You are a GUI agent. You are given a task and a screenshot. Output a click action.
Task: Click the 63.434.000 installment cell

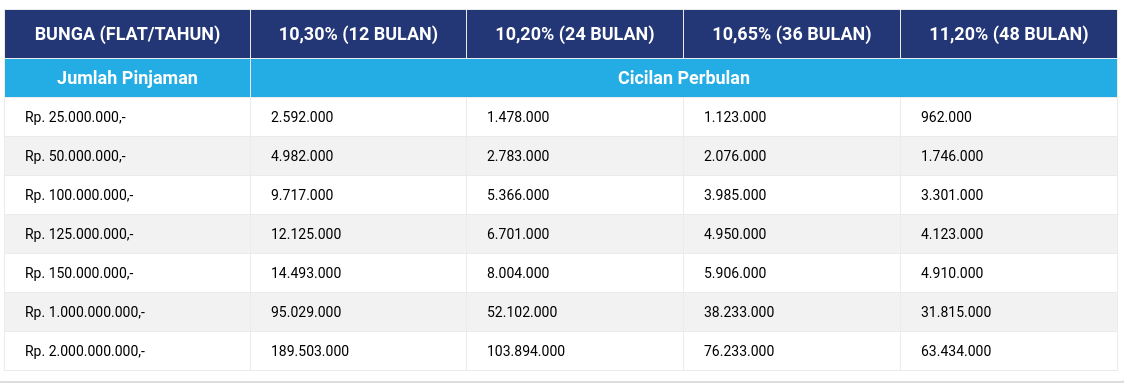1009,351
